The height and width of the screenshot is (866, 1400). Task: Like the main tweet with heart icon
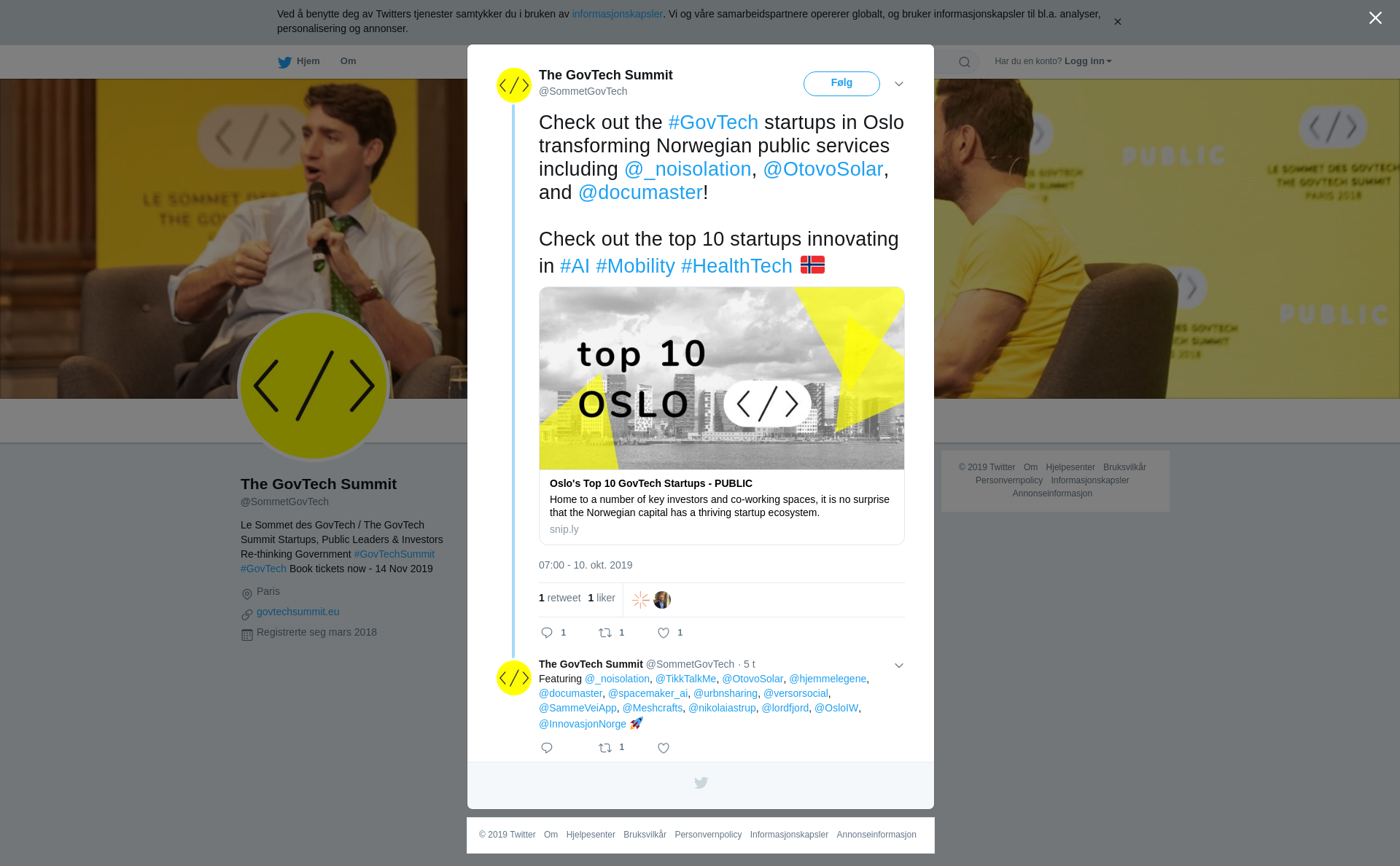point(664,633)
